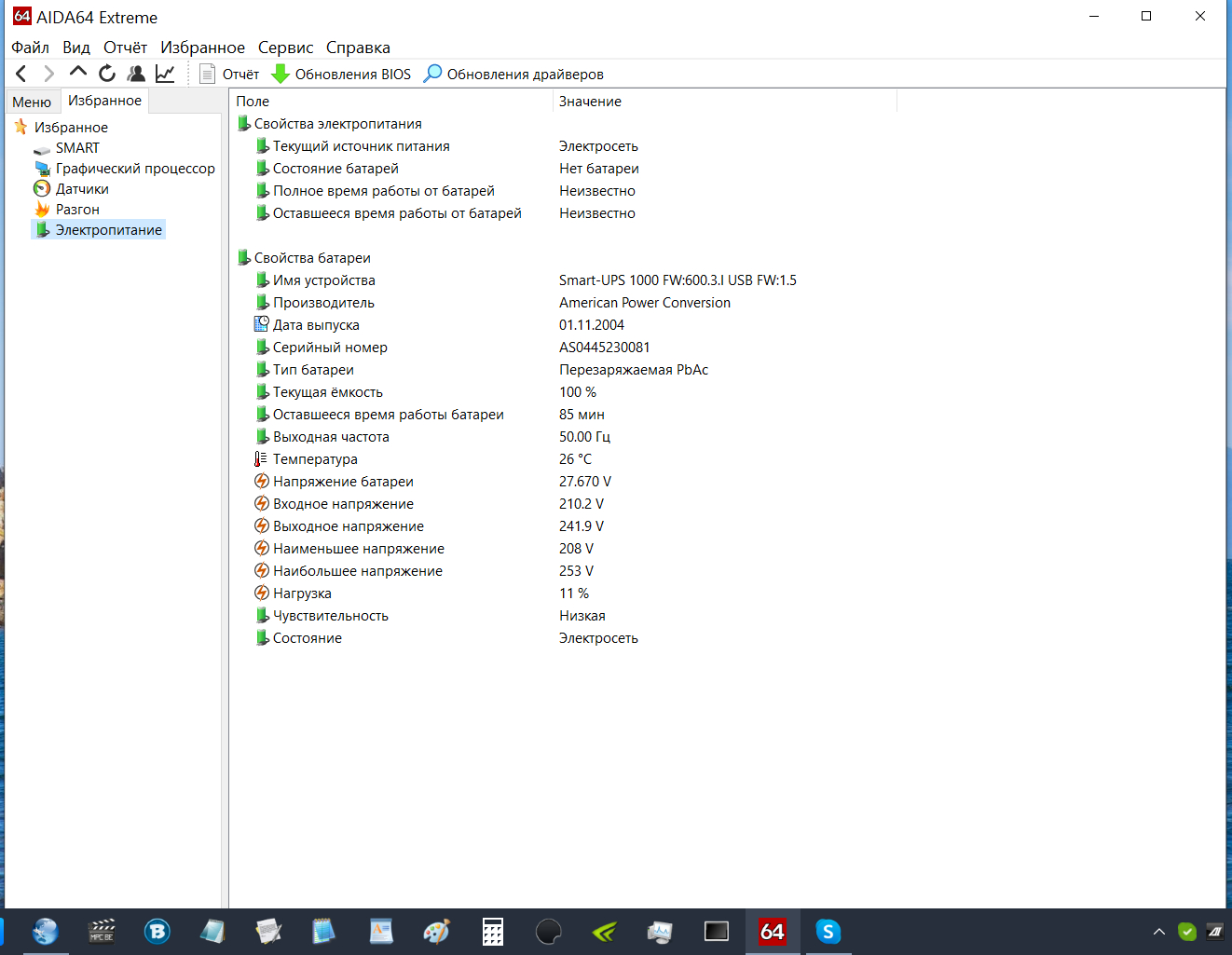The image size is (1232, 955).
Task: Open the Справка menu
Action: [x=358, y=48]
